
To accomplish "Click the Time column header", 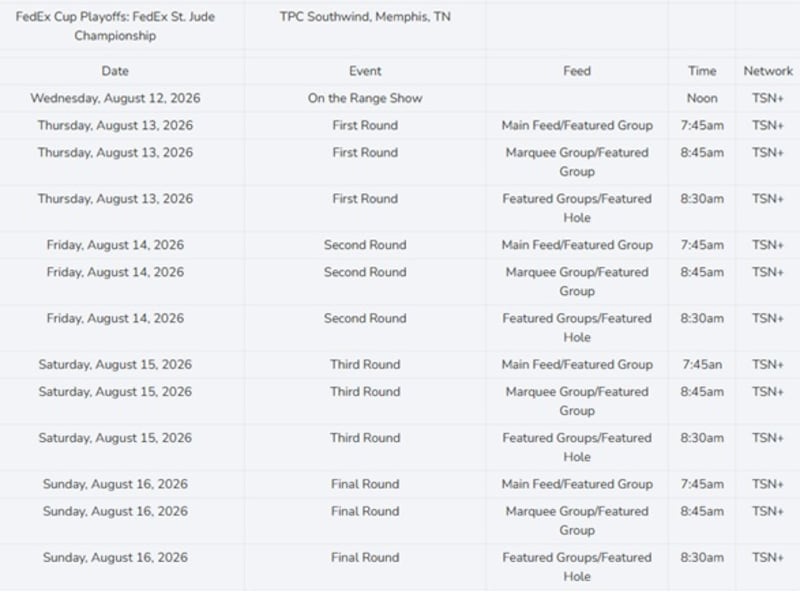I will [x=702, y=71].
